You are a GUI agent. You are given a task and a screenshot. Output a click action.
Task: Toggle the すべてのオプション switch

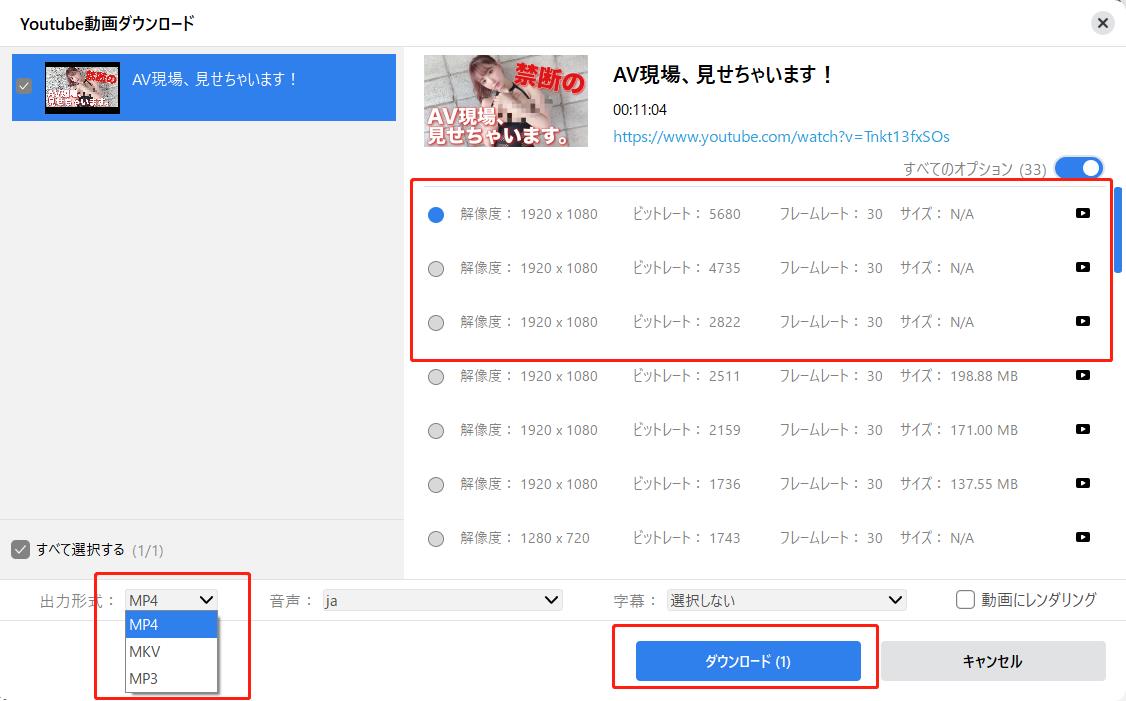point(1079,168)
